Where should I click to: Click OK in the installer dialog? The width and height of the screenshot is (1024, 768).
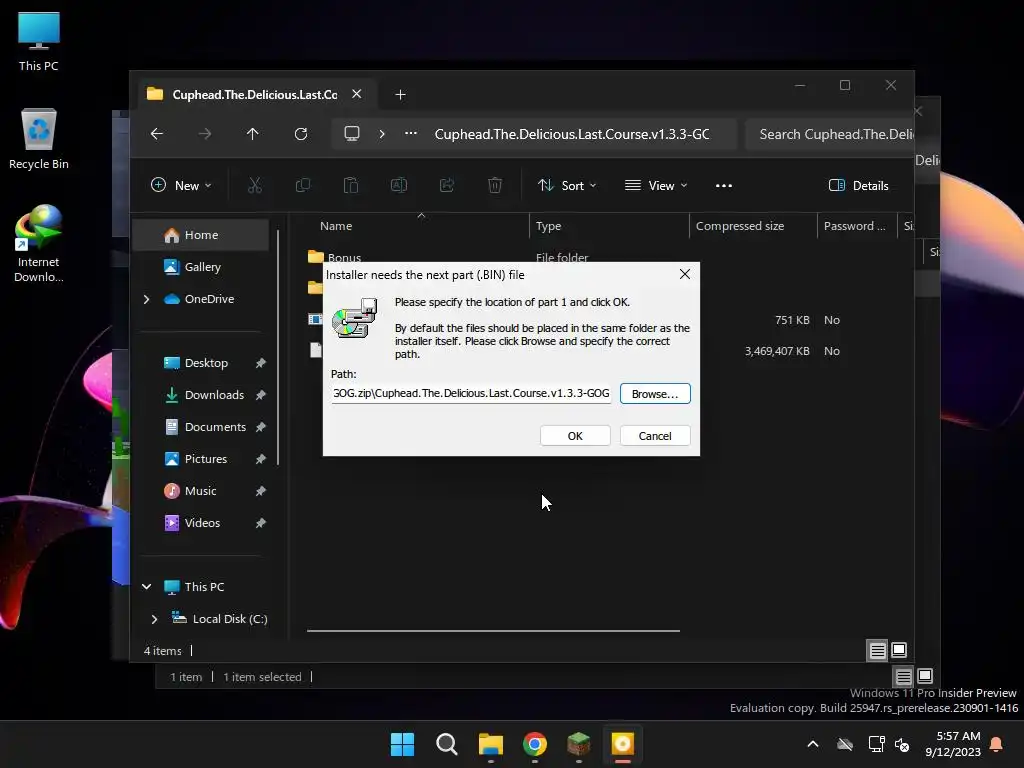pyautogui.click(x=575, y=436)
